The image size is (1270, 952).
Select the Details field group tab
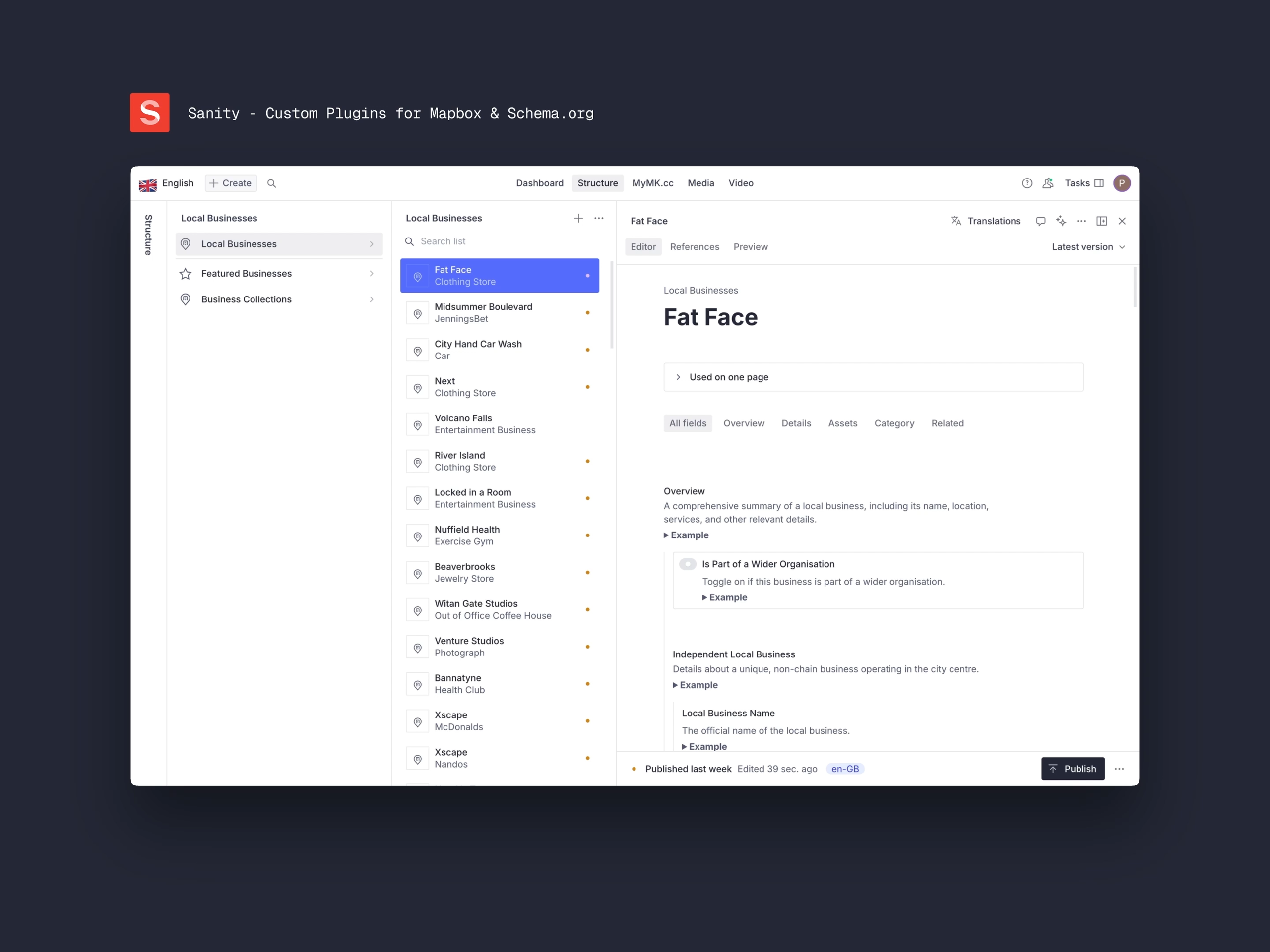(x=796, y=423)
